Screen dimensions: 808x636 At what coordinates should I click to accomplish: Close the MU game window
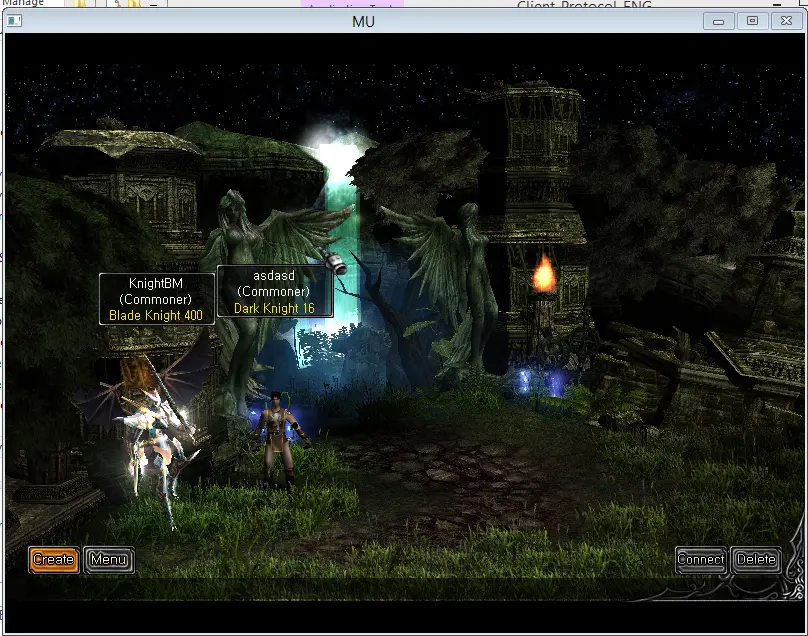pyautogui.click(x=786, y=21)
